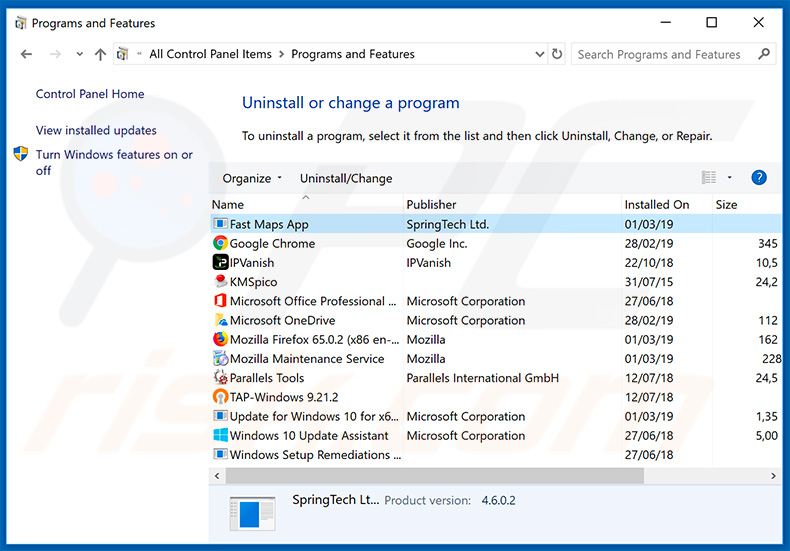Open the recent locations dropdown arrow

tap(79, 54)
